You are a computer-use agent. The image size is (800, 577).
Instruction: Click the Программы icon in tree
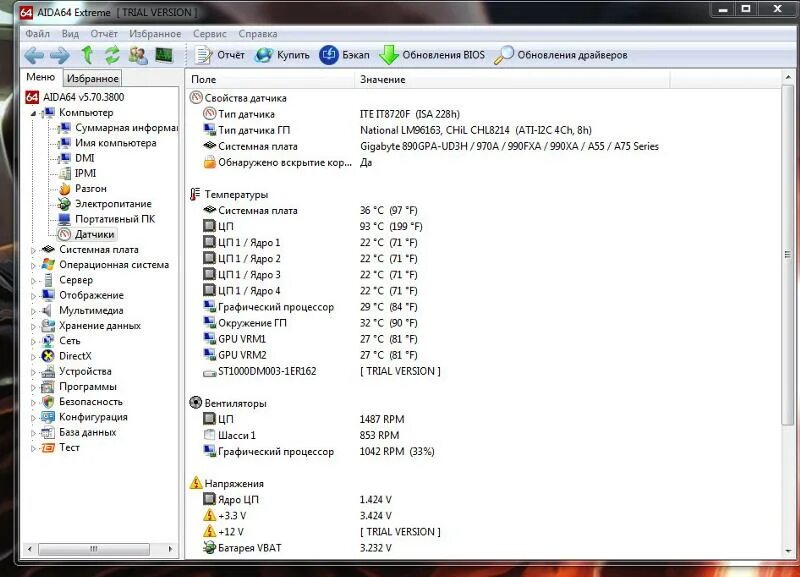click(48, 387)
